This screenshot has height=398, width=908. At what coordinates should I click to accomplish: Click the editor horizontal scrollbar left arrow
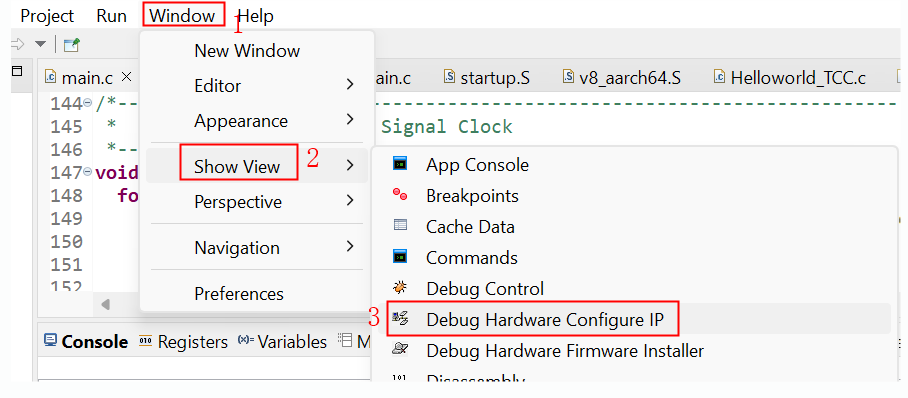click(x=105, y=304)
